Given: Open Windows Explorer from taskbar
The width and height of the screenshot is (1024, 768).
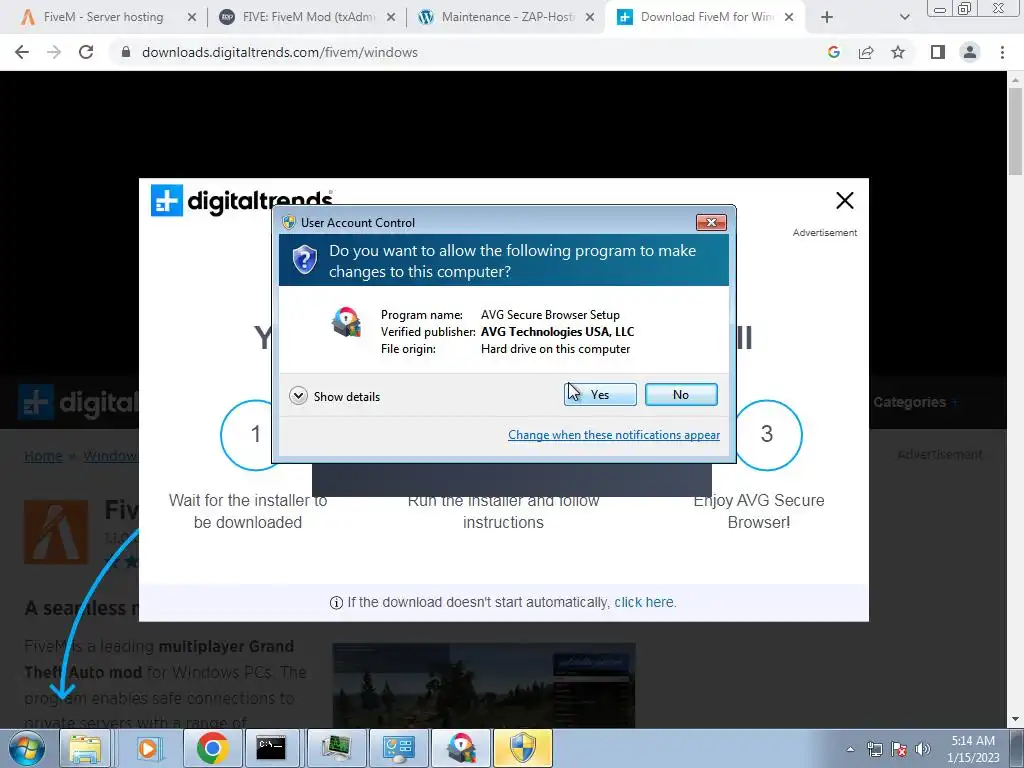Looking at the screenshot, I should click(86, 748).
